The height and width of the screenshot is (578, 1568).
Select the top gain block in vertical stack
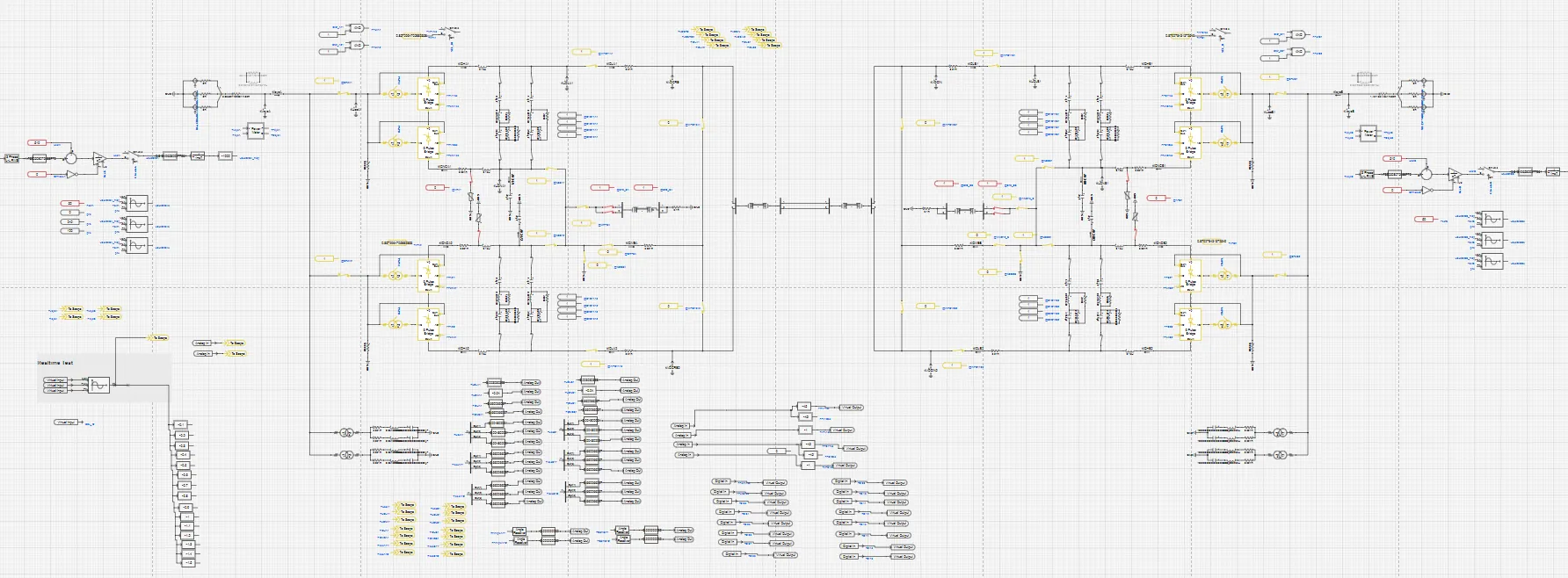point(181,425)
